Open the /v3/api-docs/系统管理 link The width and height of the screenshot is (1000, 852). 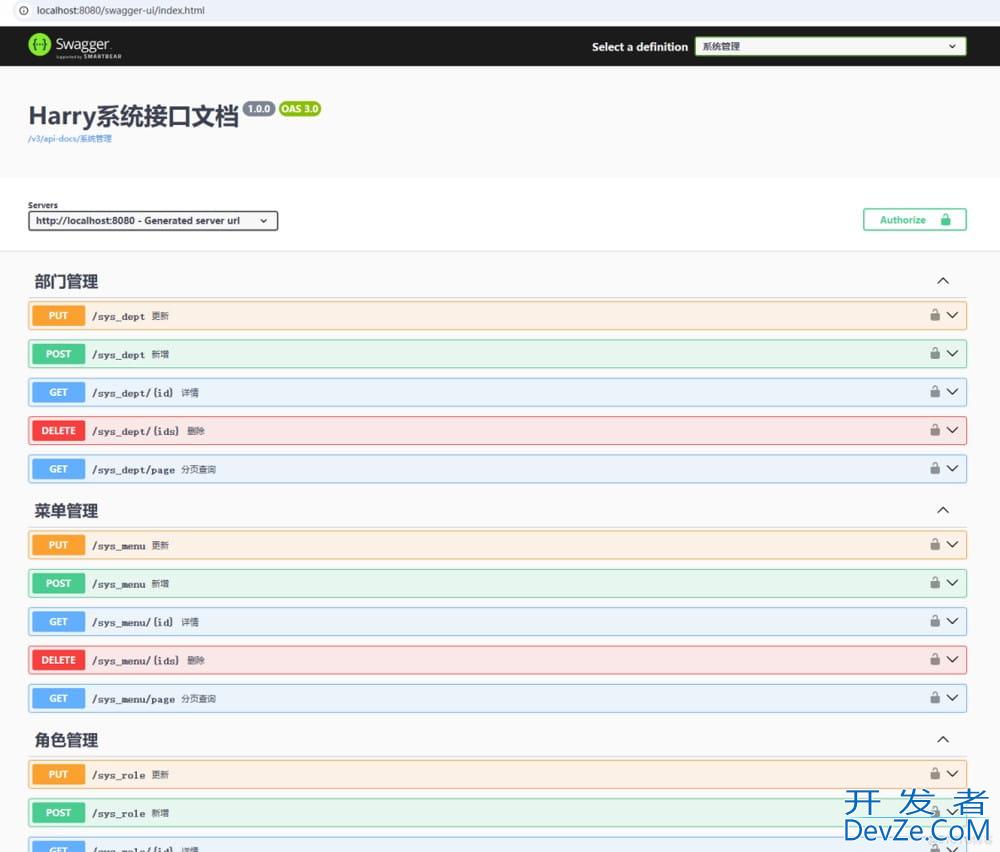coord(70,138)
